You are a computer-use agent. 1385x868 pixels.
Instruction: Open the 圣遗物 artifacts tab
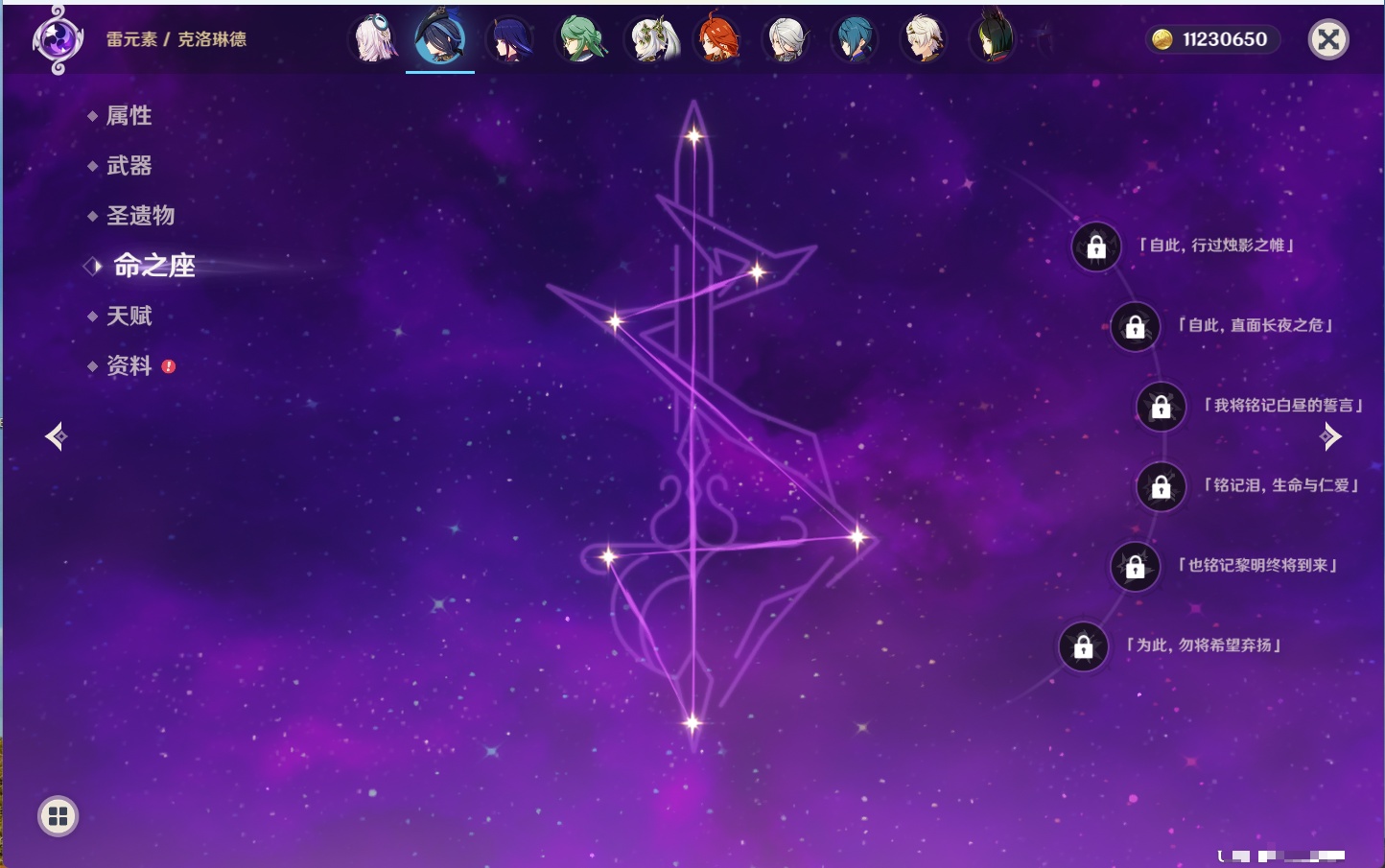(140, 216)
